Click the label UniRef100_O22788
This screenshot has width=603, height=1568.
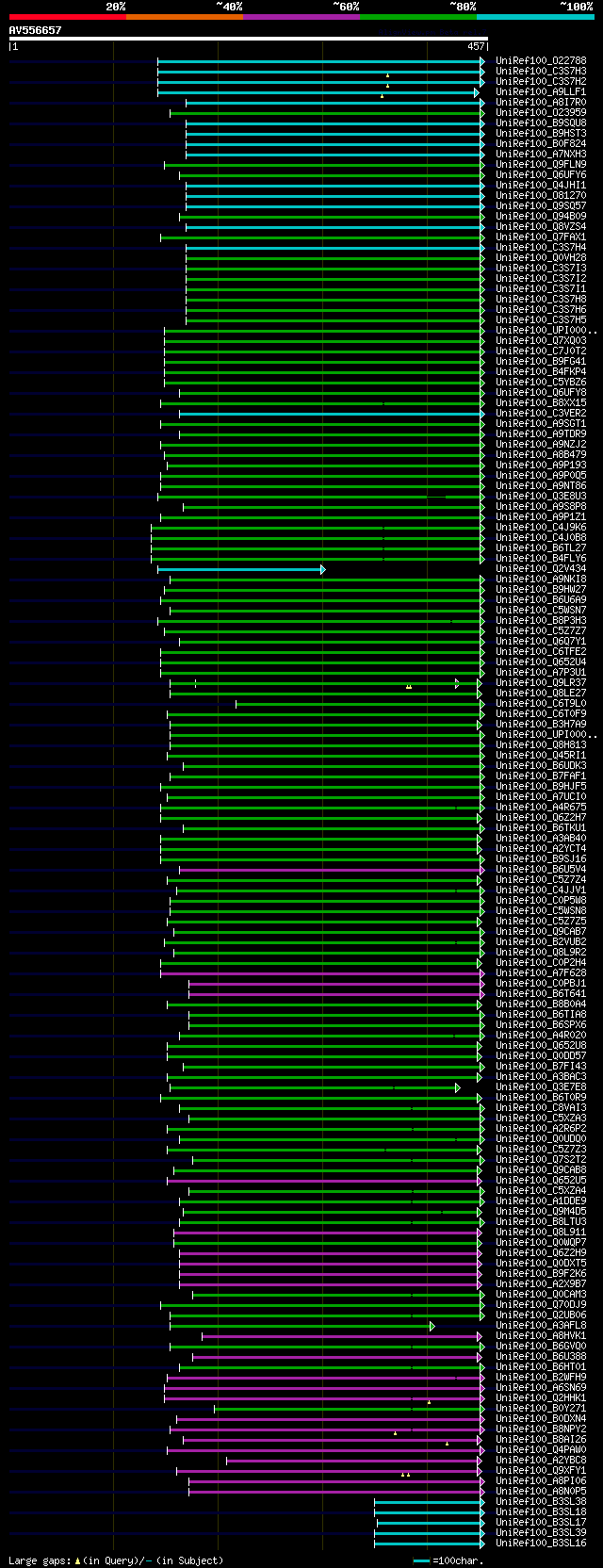pos(541,61)
